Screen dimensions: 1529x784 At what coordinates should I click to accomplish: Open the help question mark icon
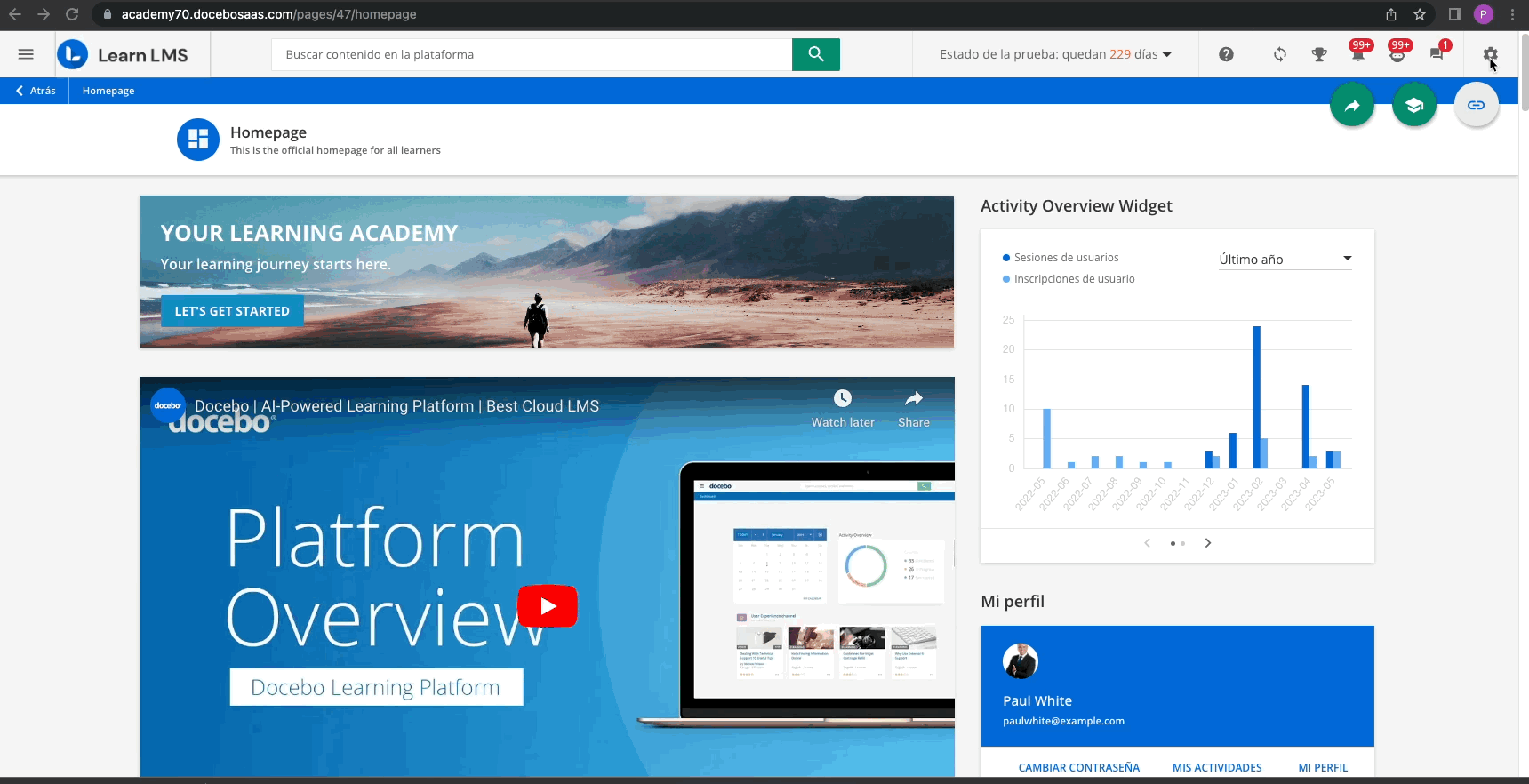tap(1226, 54)
